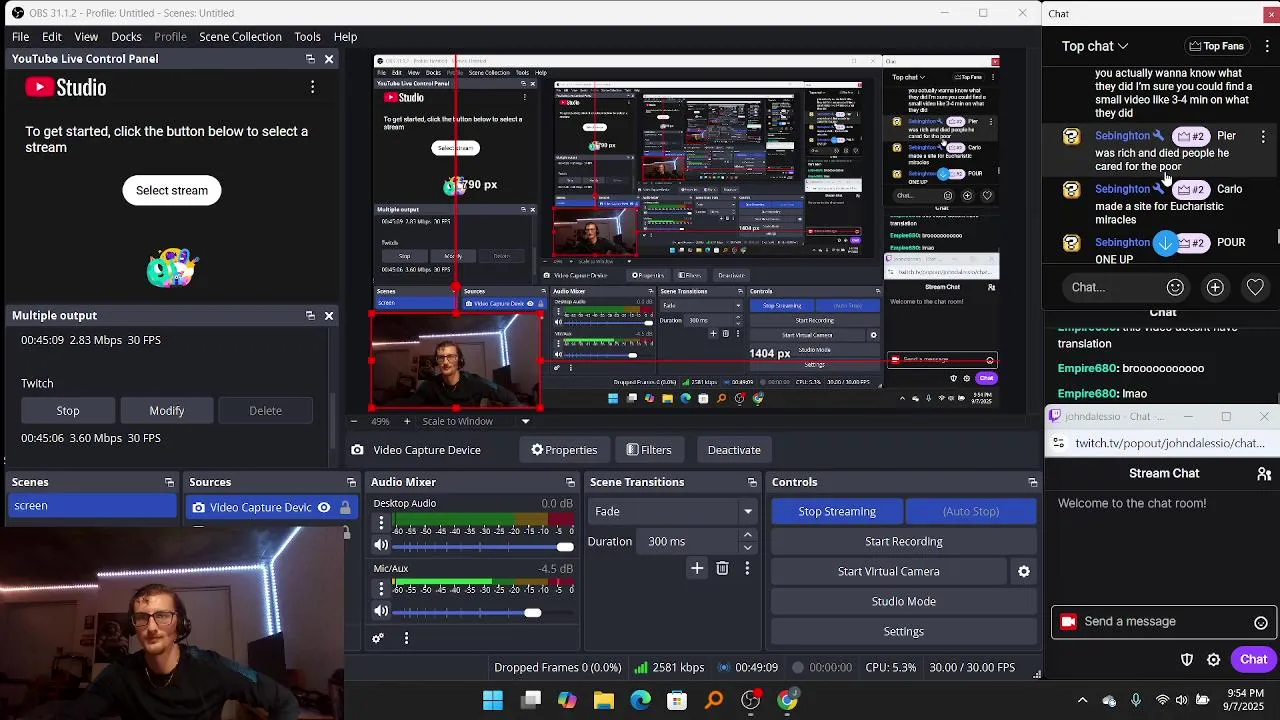Close the Multiple output dock
This screenshot has width=1280, height=720.
[x=328, y=315]
